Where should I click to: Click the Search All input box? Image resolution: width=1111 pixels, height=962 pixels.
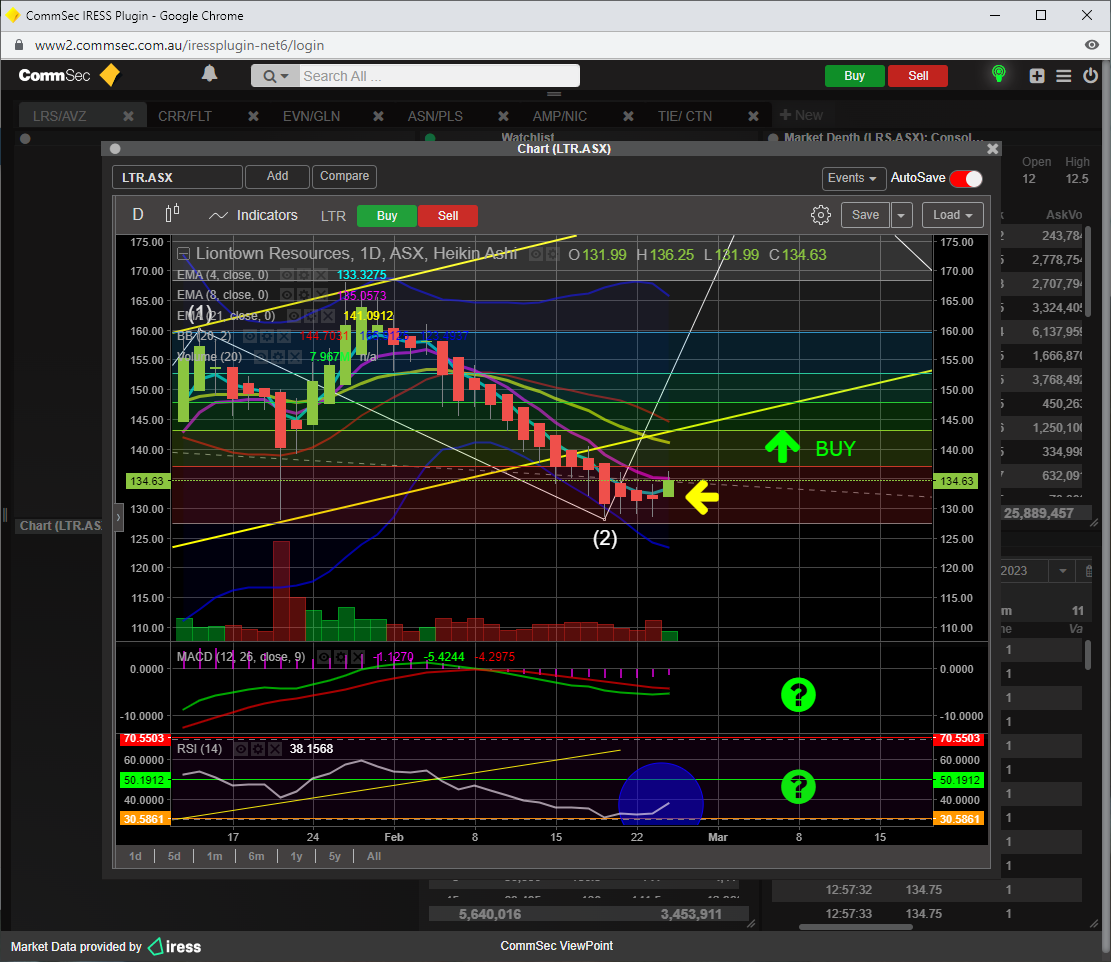[x=439, y=76]
